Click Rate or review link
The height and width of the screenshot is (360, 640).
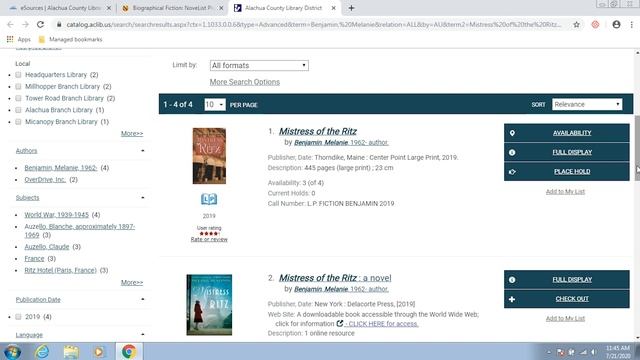pos(209,240)
